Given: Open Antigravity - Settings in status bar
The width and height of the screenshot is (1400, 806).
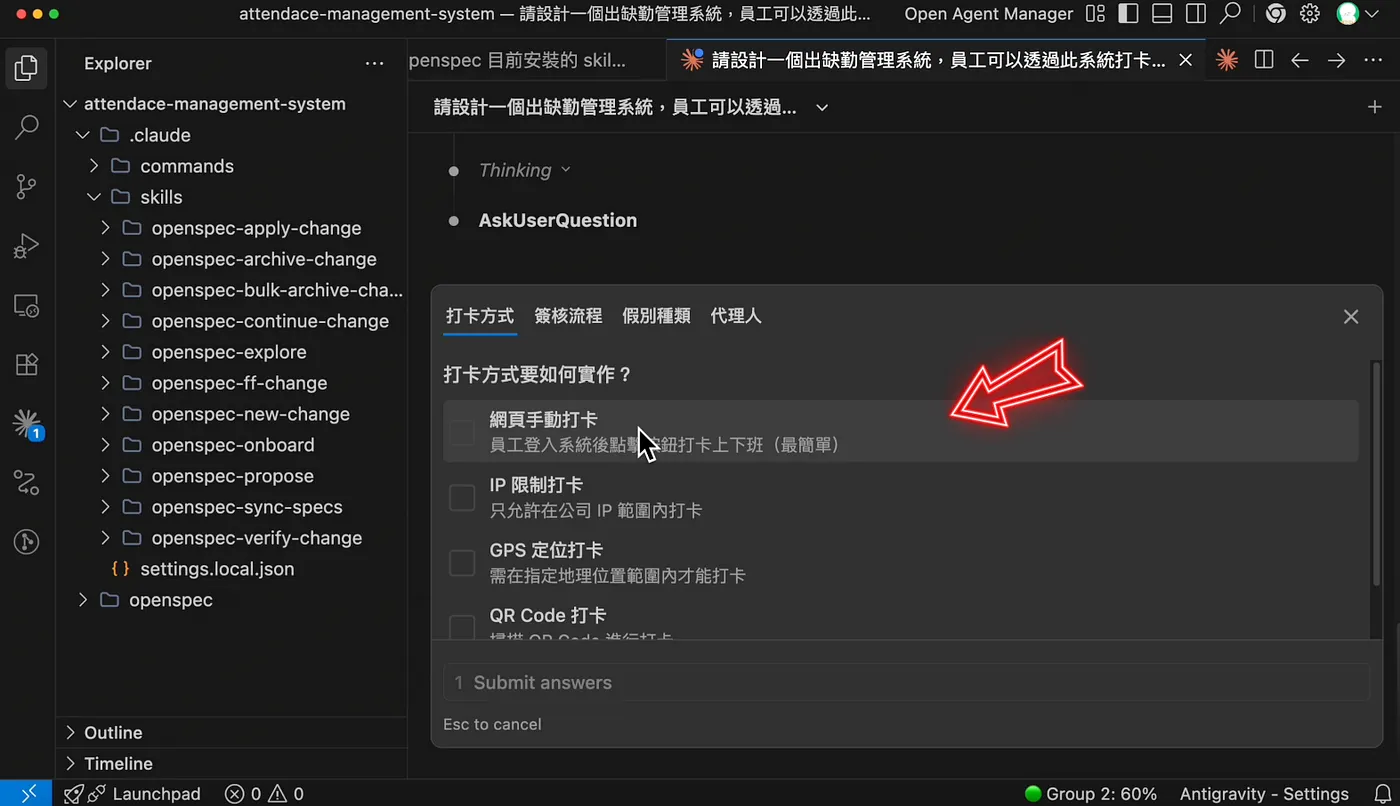Looking at the screenshot, I should pos(1264,794).
